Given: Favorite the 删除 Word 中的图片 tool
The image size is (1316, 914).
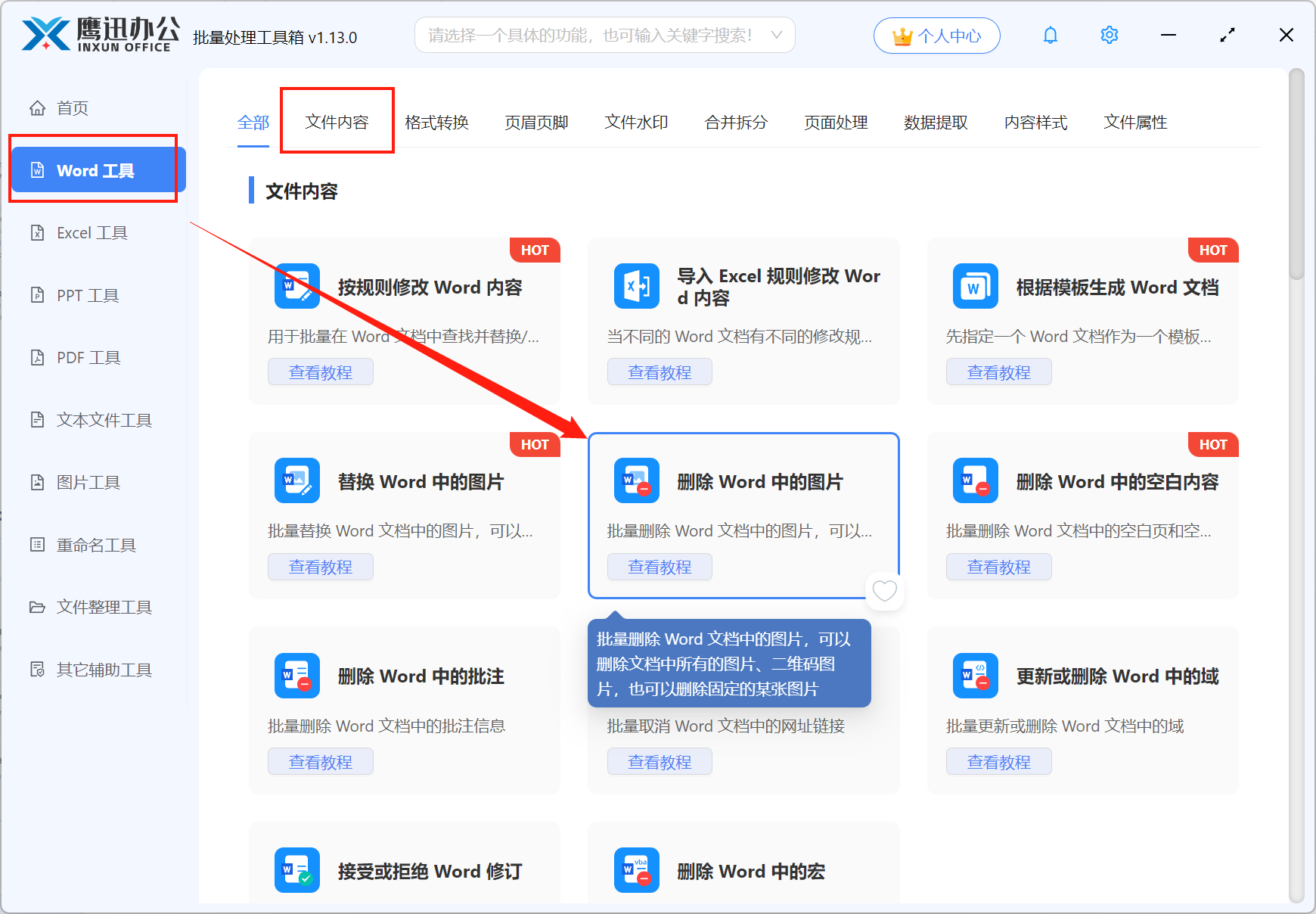Looking at the screenshot, I should [x=884, y=591].
